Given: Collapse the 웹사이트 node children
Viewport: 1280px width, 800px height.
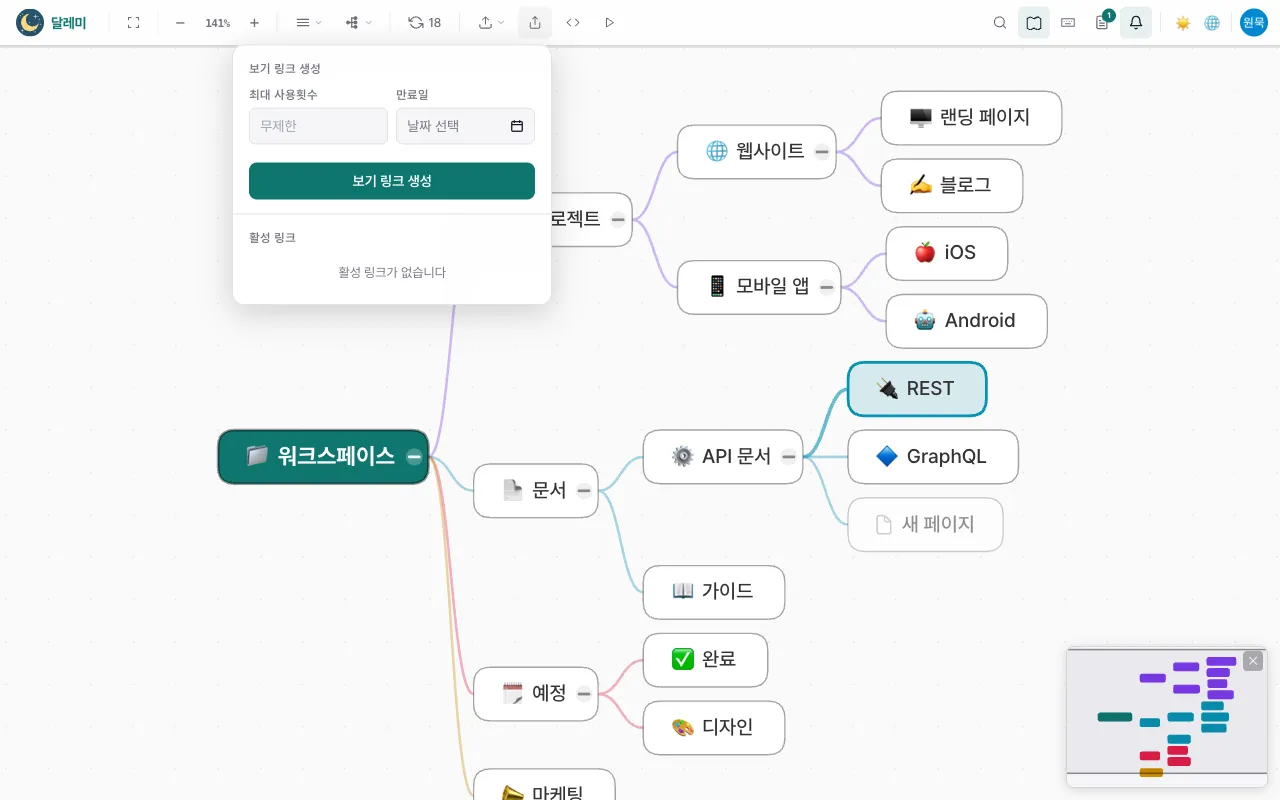Looking at the screenshot, I should click(822, 152).
